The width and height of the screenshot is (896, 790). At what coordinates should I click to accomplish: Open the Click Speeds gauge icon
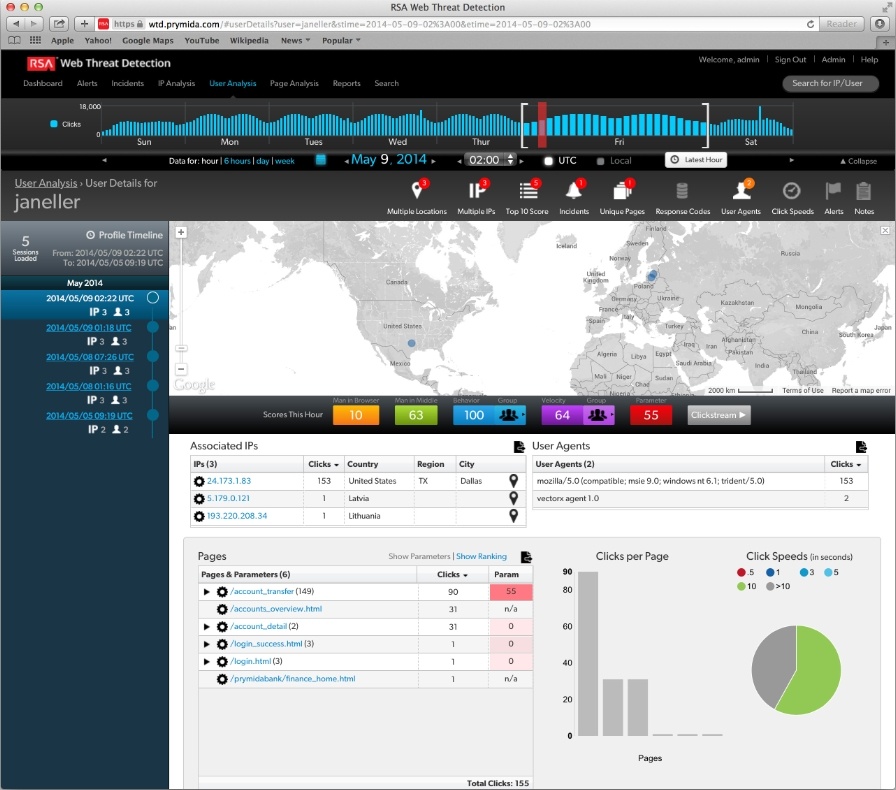(x=791, y=190)
